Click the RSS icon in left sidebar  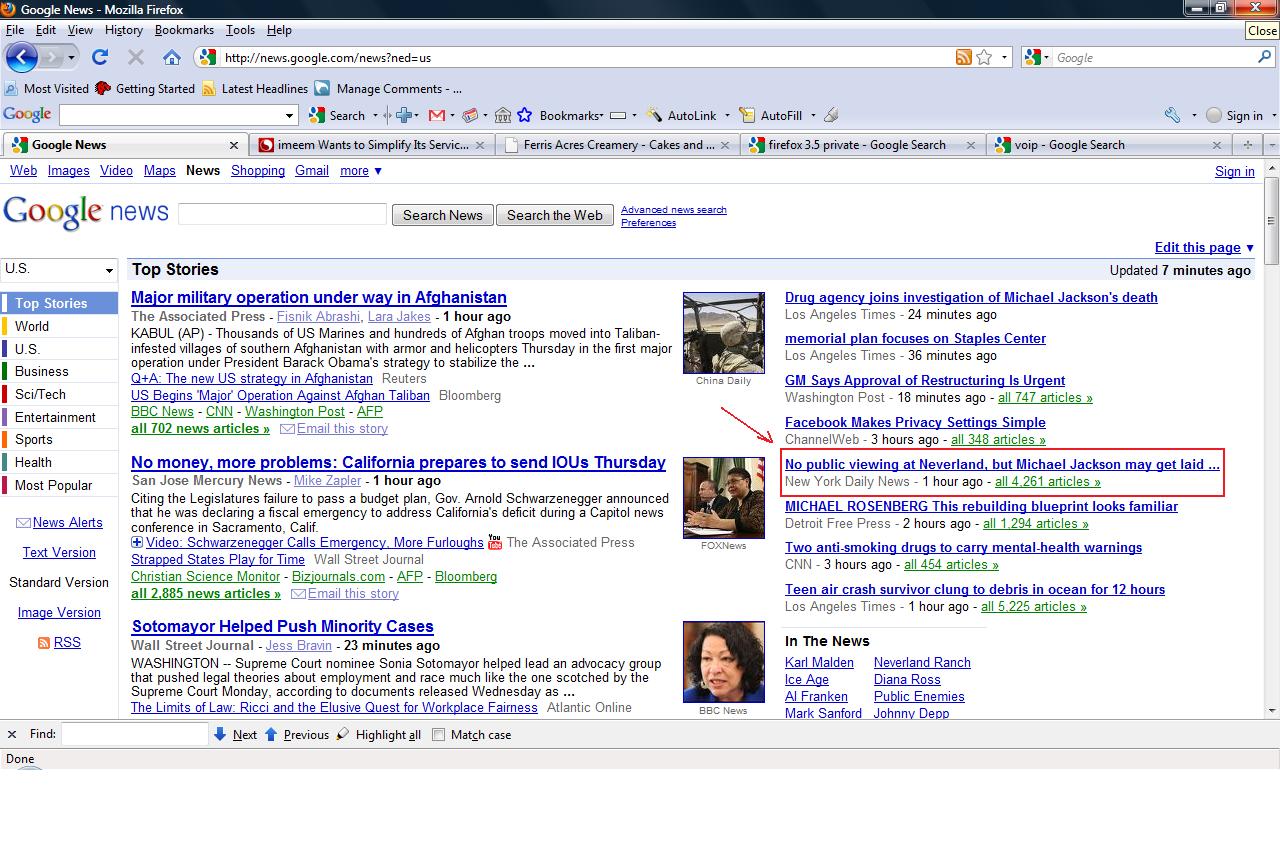pos(44,643)
